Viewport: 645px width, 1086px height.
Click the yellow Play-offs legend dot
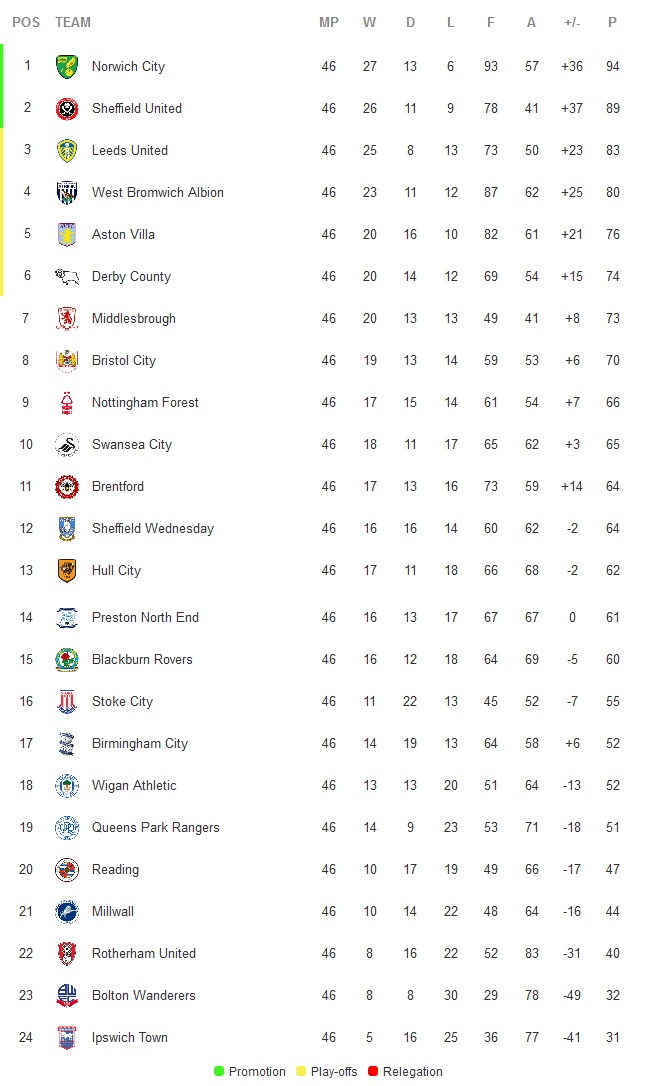pyautogui.click(x=301, y=1071)
